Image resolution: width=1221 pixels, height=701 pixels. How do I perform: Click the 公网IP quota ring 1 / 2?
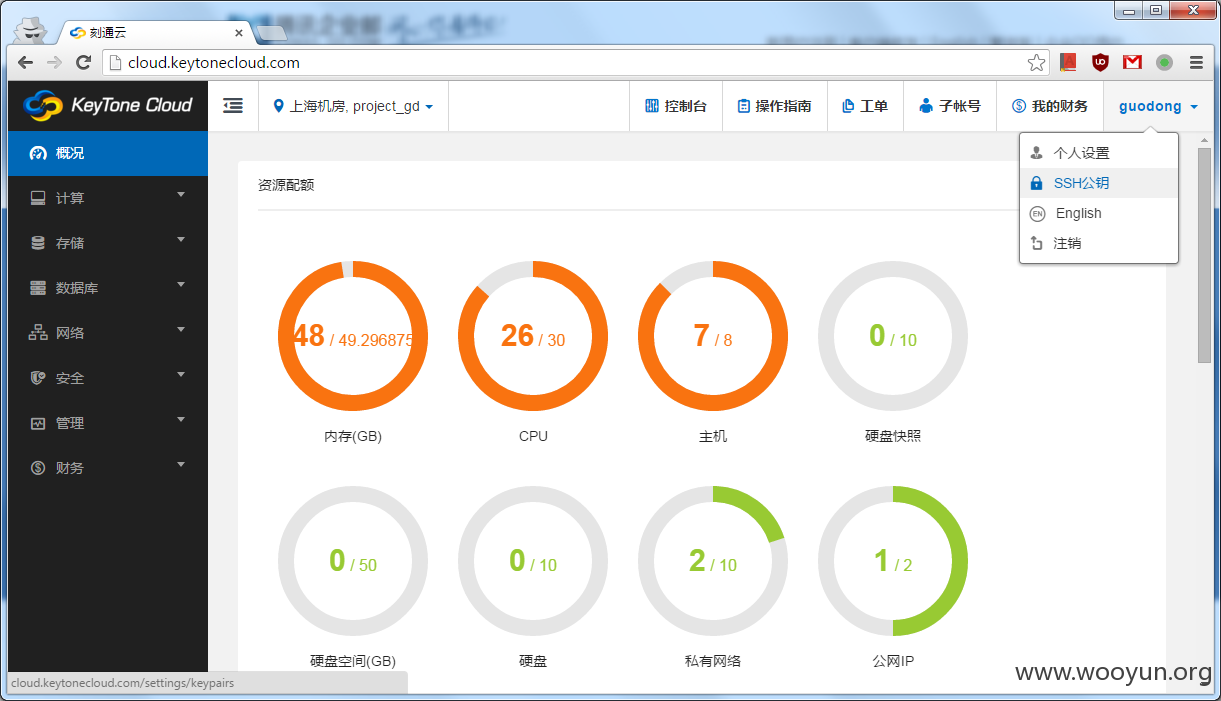[893, 561]
